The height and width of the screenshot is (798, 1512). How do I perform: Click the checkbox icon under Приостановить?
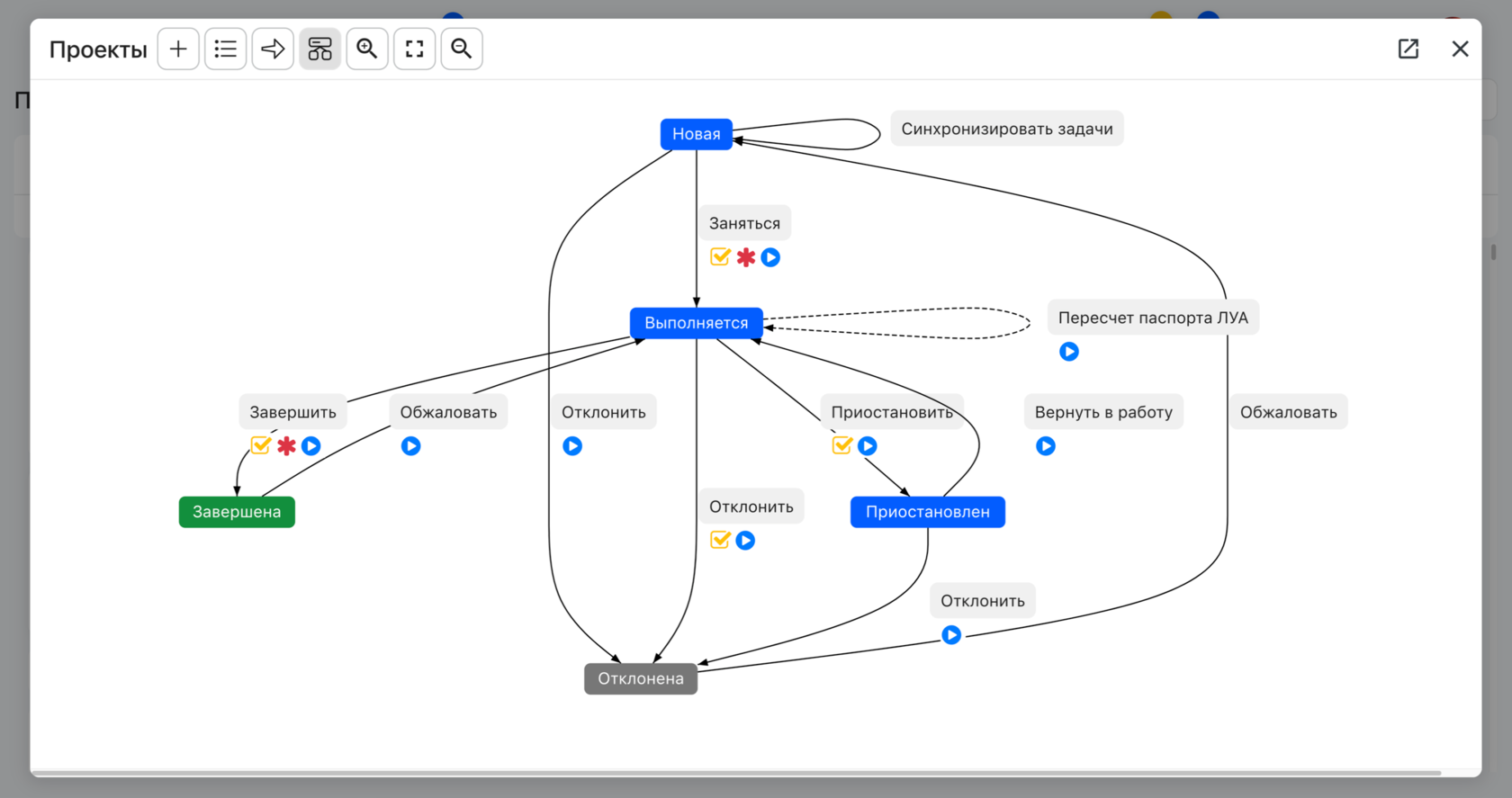pos(842,445)
